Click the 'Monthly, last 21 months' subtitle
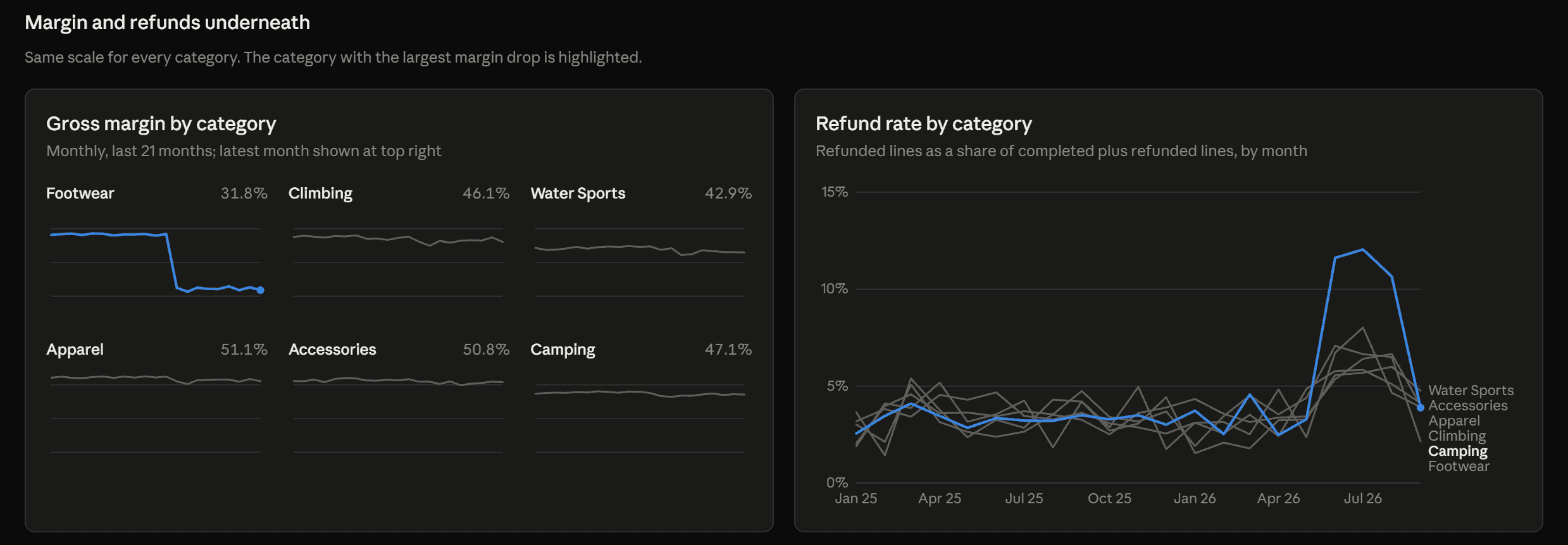Image resolution: width=1568 pixels, height=545 pixels. click(244, 151)
